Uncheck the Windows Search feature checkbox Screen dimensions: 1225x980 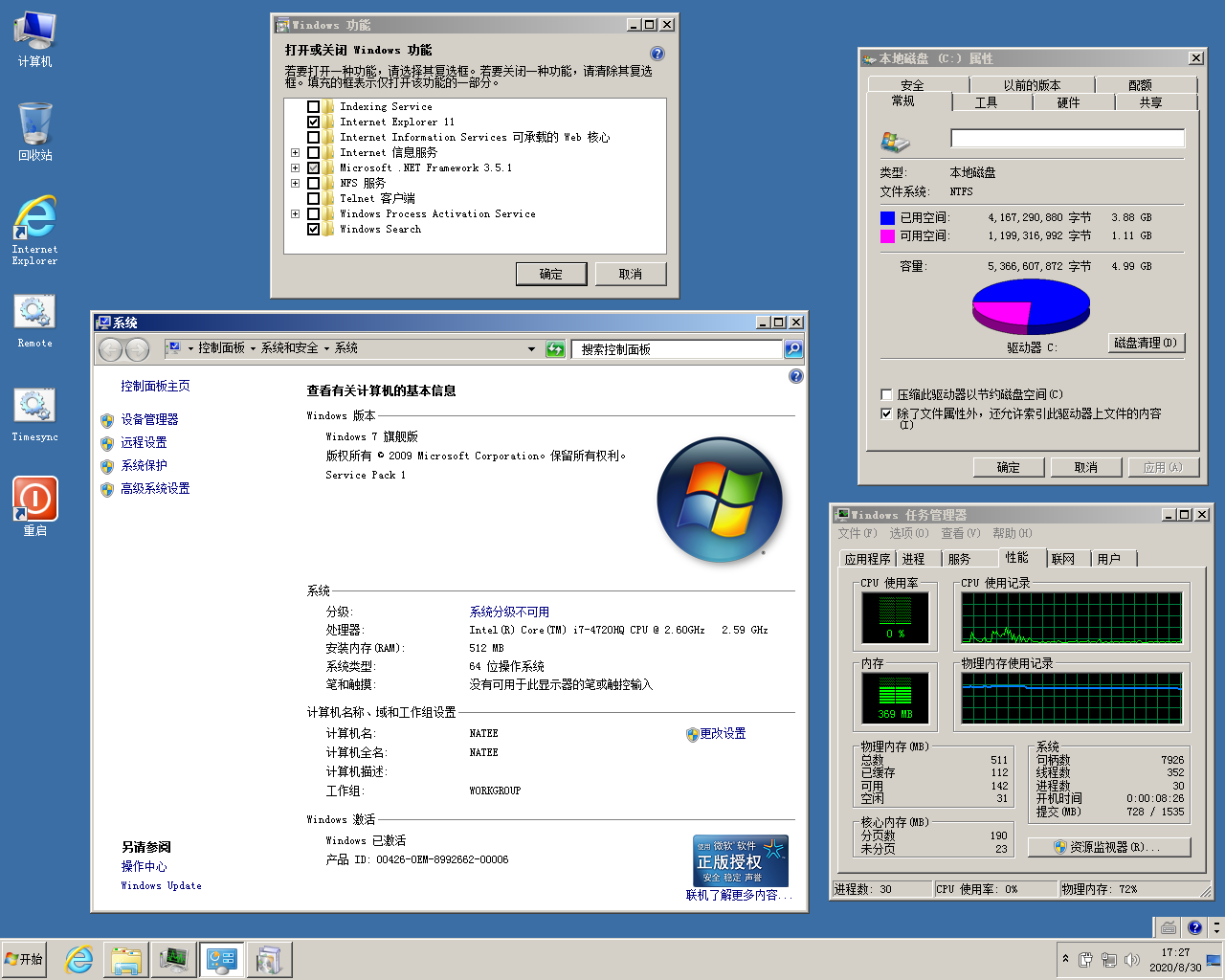click(x=313, y=230)
